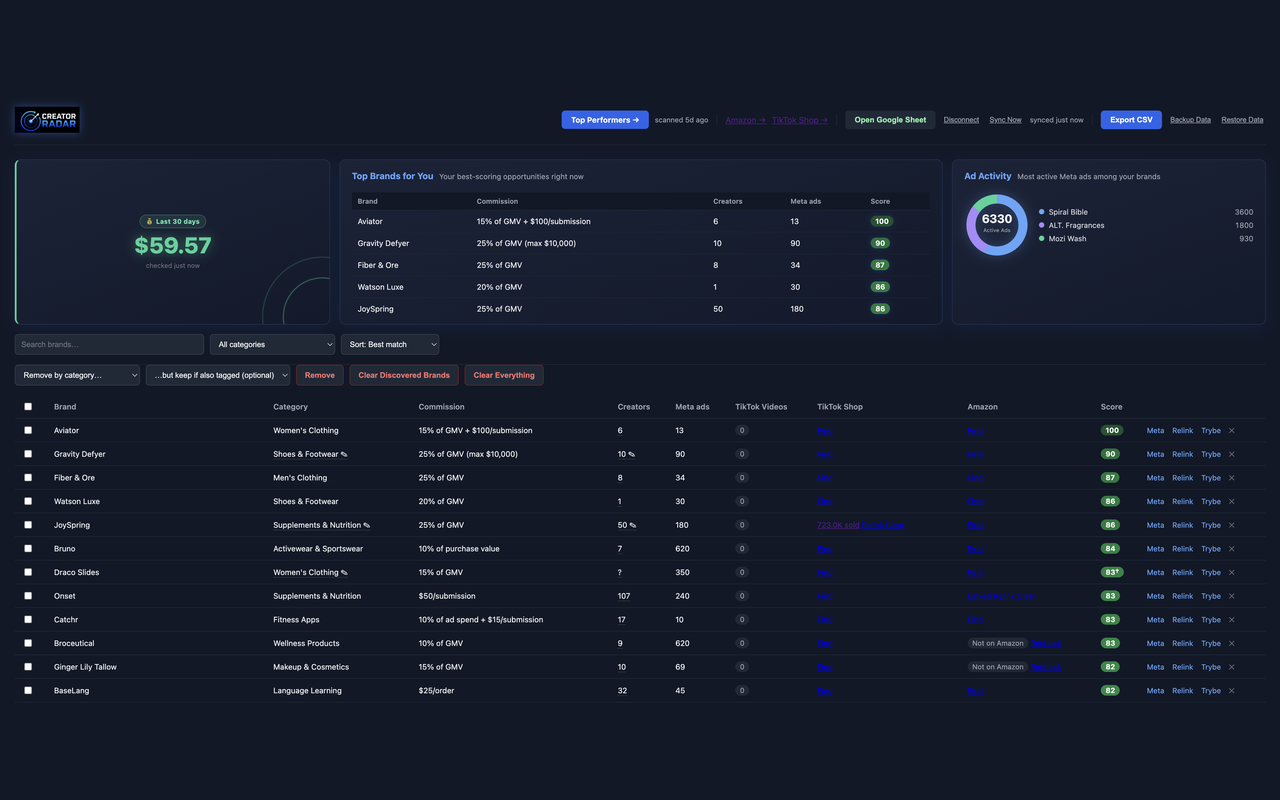The width and height of the screenshot is (1280, 800).
Task: Remove Aviator row with X icon
Action: [x=1232, y=431]
